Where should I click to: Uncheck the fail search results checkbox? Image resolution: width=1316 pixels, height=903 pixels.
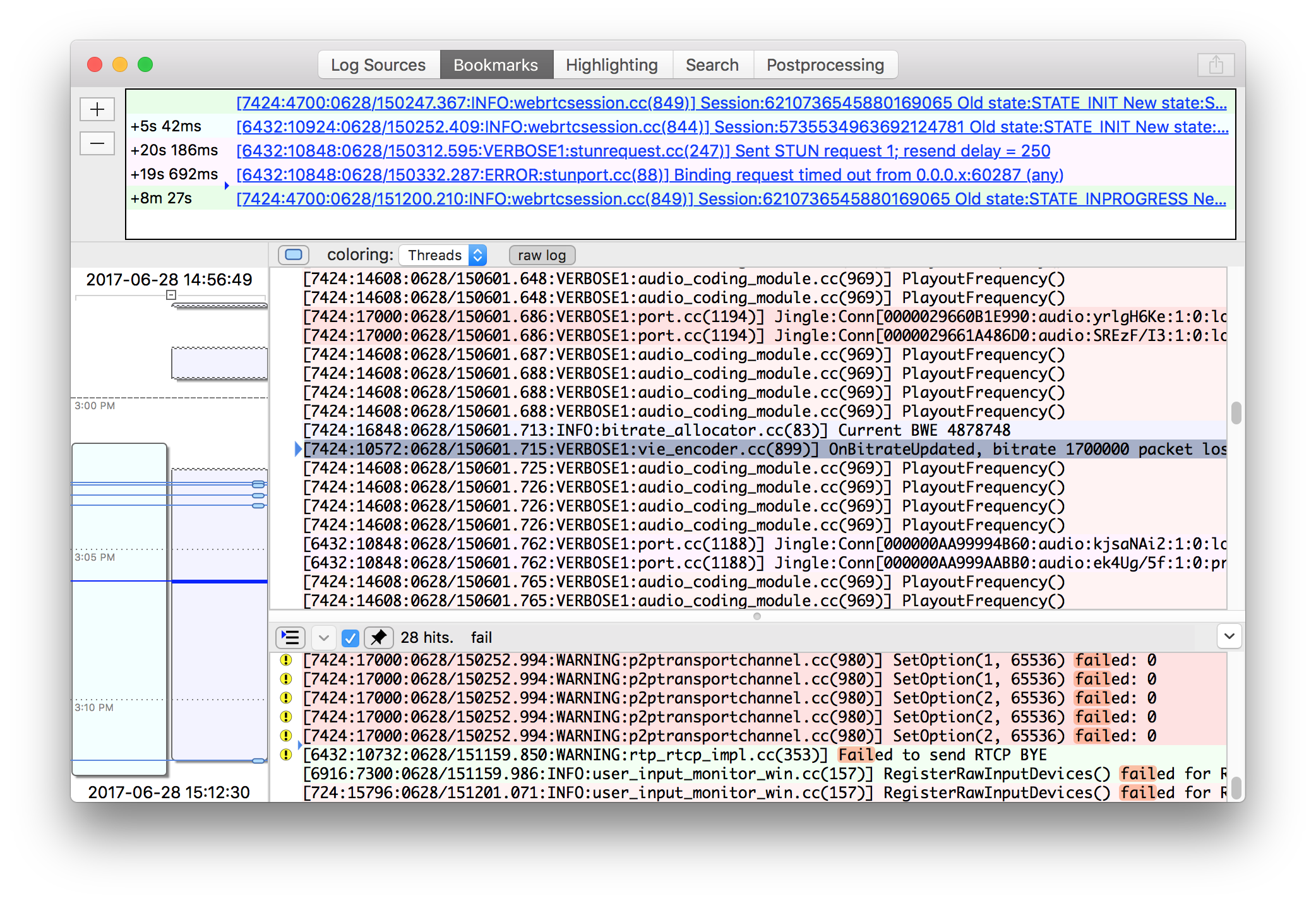click(350, 638)
